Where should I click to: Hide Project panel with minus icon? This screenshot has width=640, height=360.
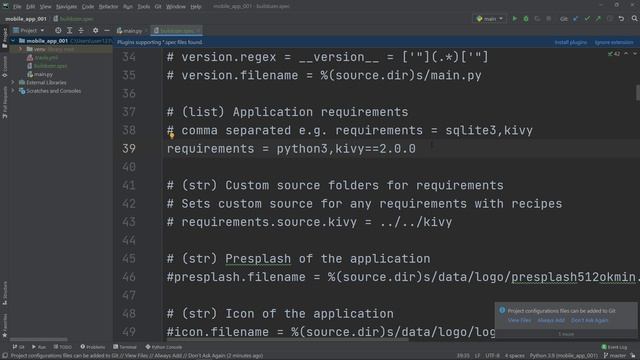tap(107, 30)
